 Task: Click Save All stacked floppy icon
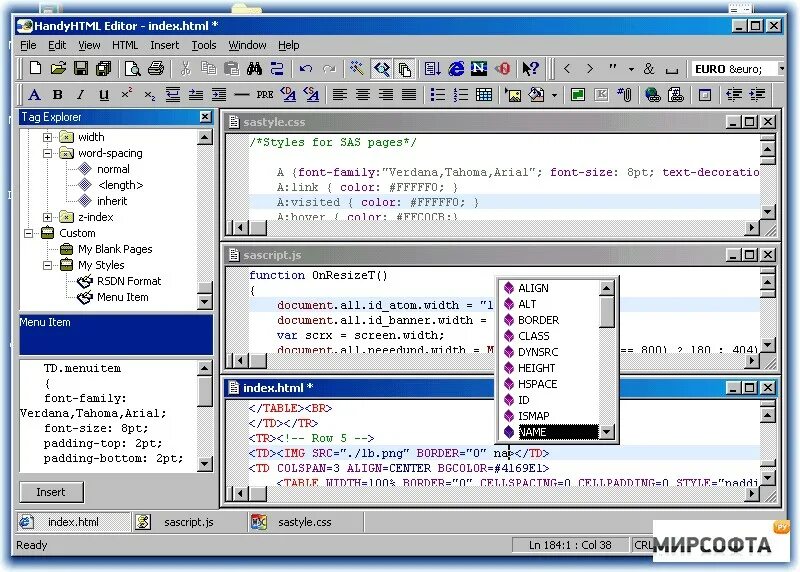[x=104, y=68]
